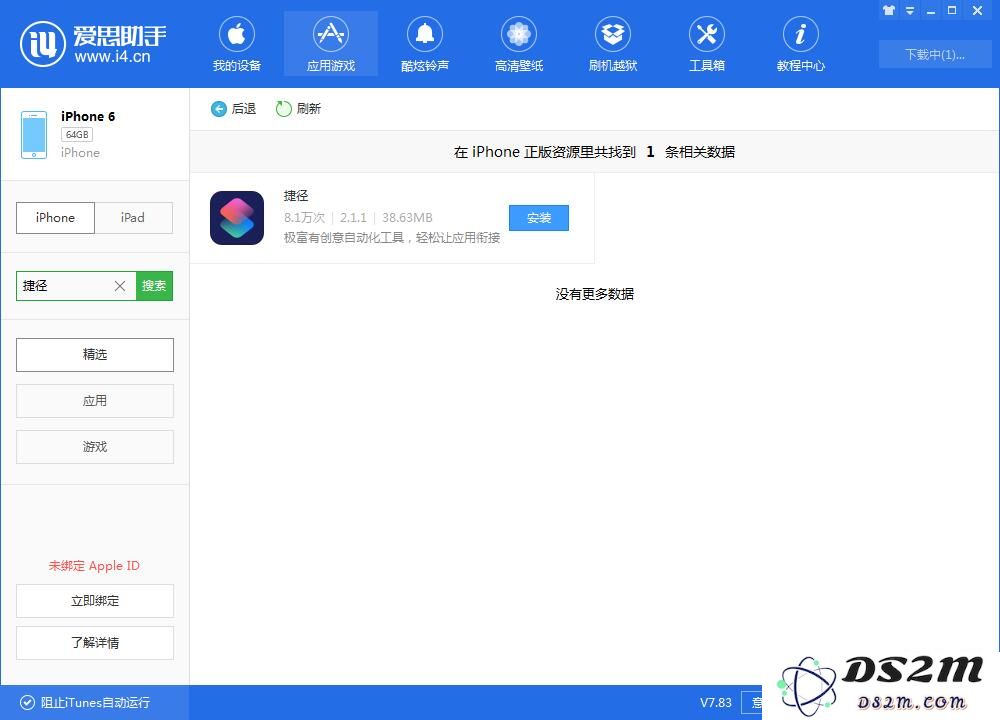Click the 38.63MB size text
The width and height of the screenshot is (1000, 720).
pyautogui.click(x=408, y=217)
